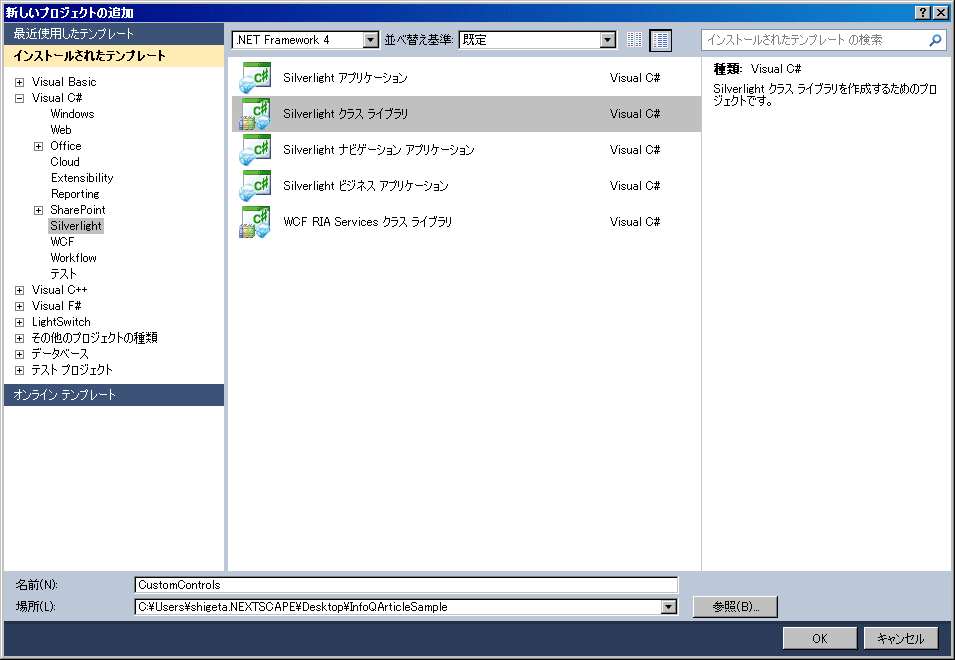Select the Silverlight クラス ライブラリ template name

[x=345, y=114]
